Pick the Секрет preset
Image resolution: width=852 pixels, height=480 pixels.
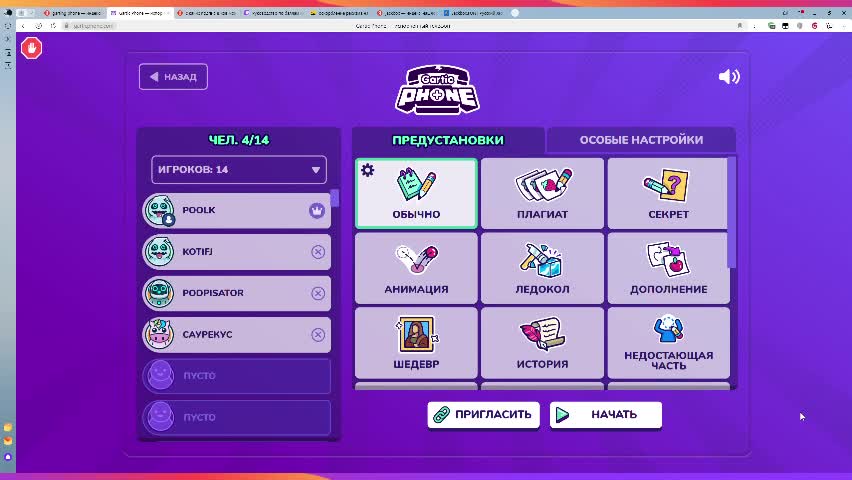click(x=668, y=194)
